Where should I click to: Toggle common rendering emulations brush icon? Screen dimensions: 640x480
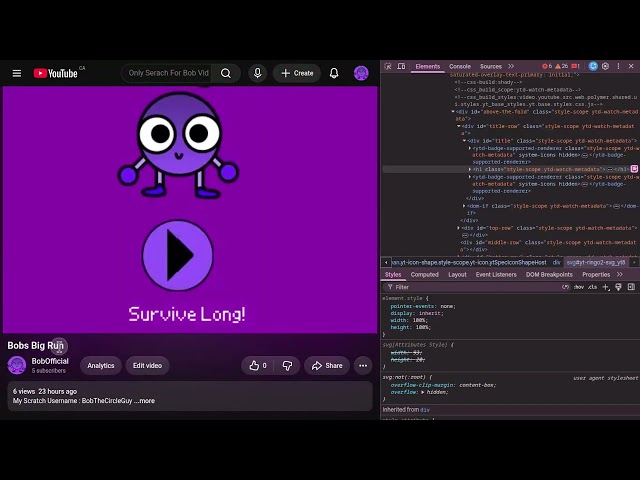coord(618,287)
